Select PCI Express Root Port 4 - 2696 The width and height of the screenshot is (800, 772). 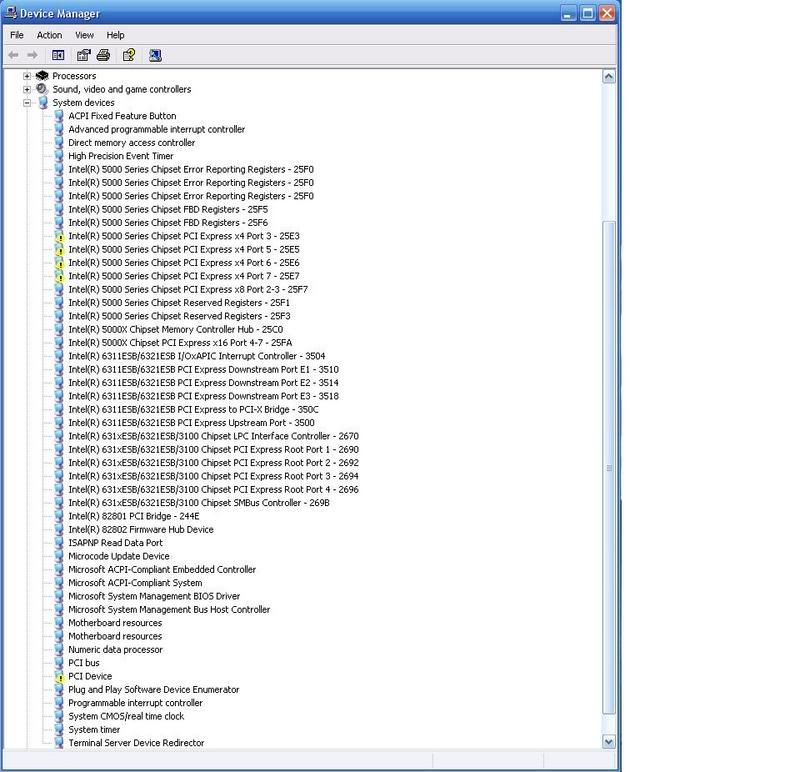(x=214, y=490)
